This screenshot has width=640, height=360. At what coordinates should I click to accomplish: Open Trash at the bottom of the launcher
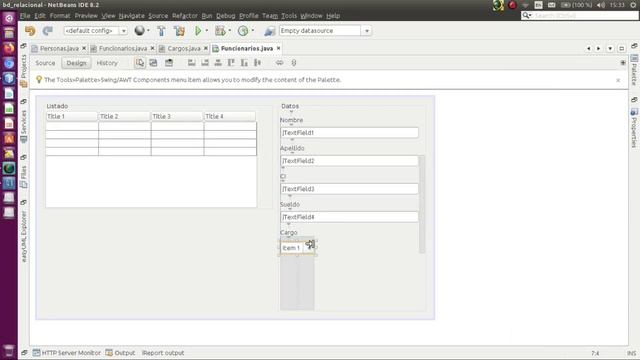click(9, 351)
